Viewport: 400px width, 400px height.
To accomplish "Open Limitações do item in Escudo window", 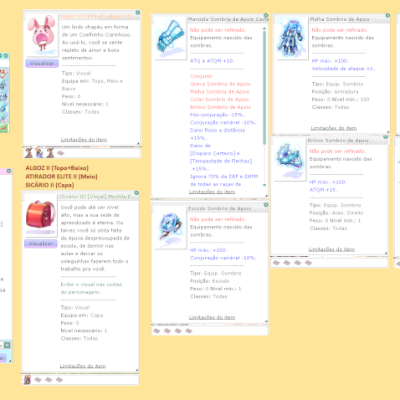I will pyautogui.click(x=212, y=317).
